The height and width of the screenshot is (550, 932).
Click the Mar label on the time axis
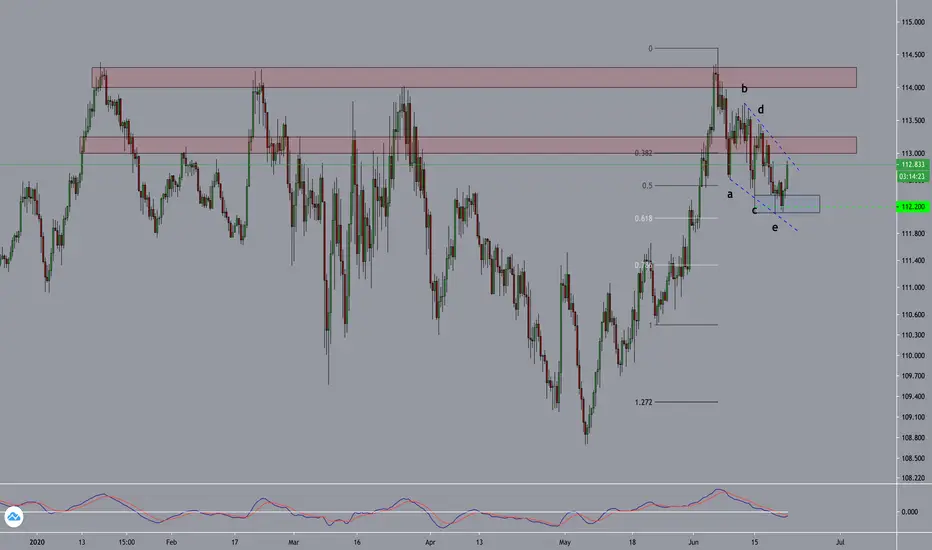[x=293, y=542]
